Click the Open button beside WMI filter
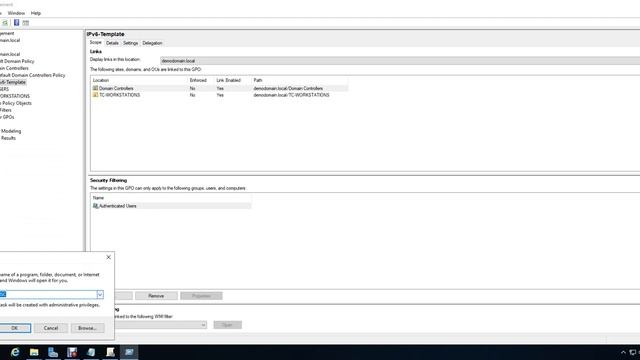 click(x=227, y=325)
